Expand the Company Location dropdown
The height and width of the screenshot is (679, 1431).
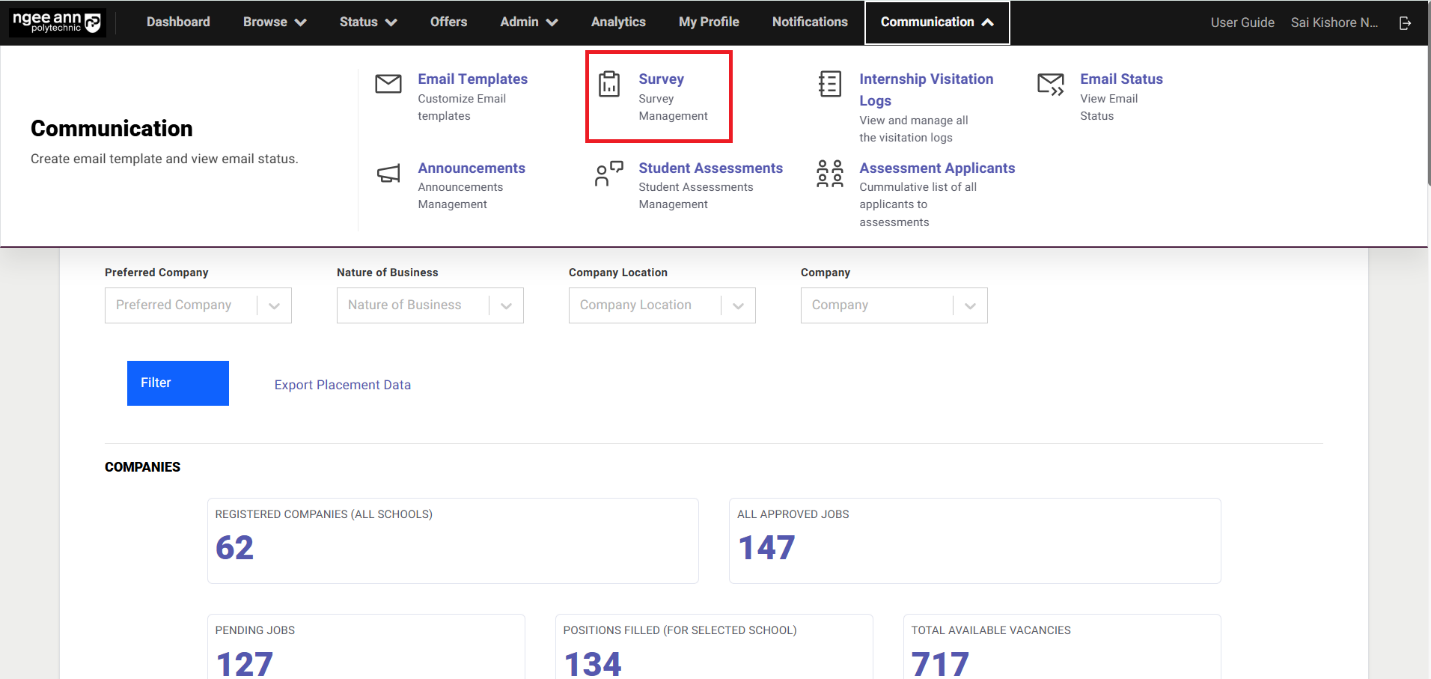pos(738,306)
